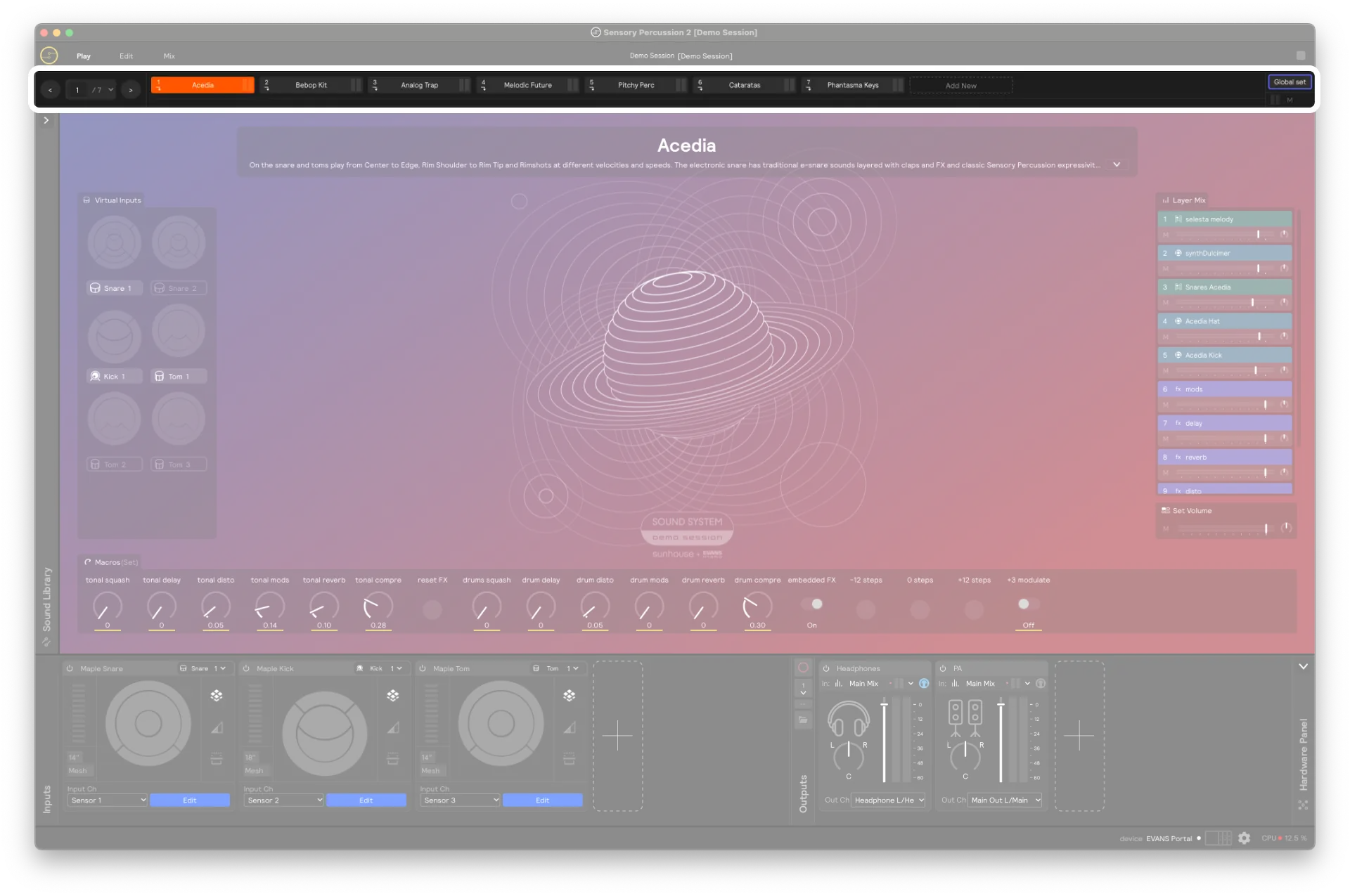Edit the Maple Kick input
1350x896 pixels.
pos(366,800)
